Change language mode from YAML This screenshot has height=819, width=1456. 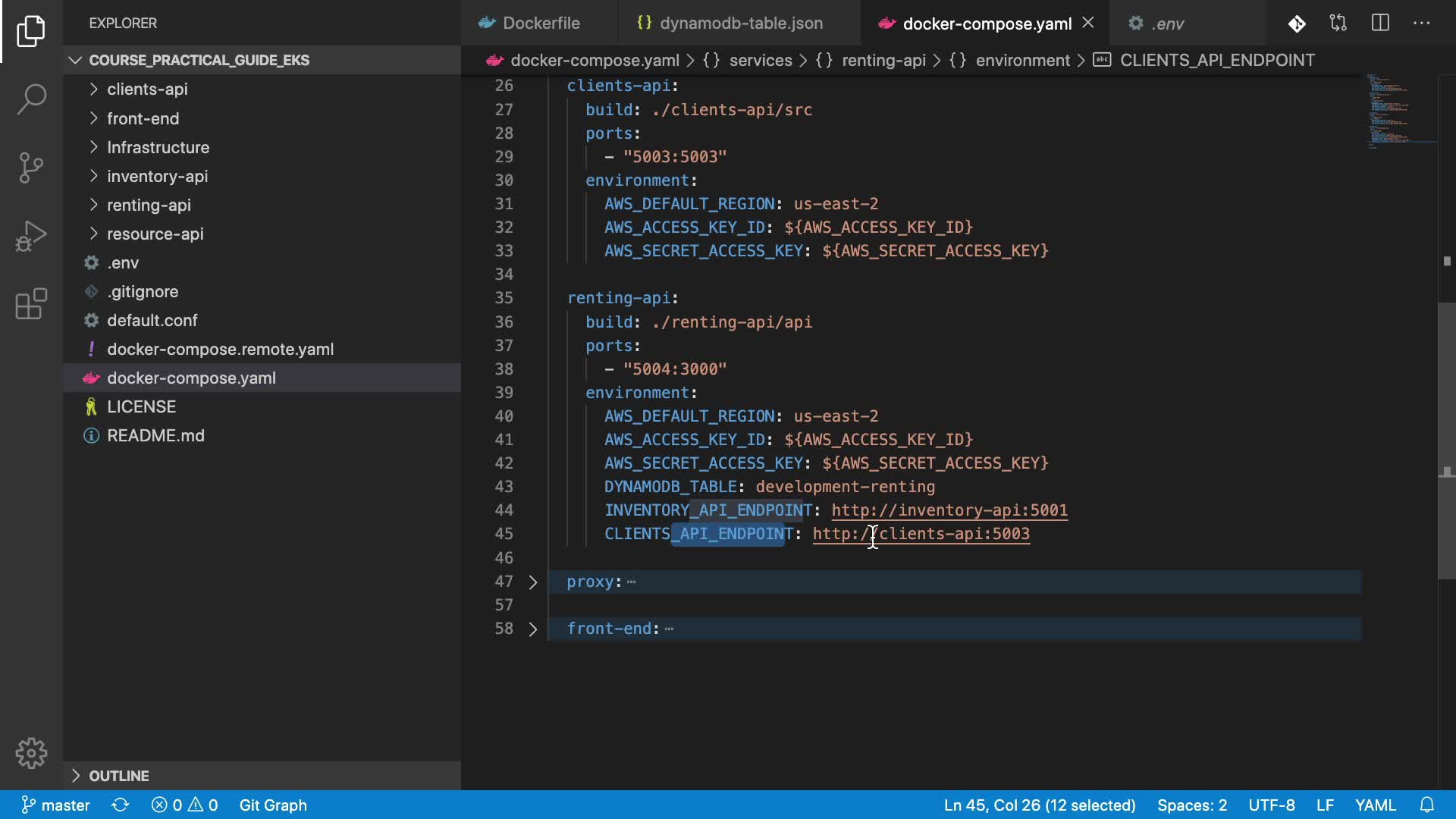1375,805
